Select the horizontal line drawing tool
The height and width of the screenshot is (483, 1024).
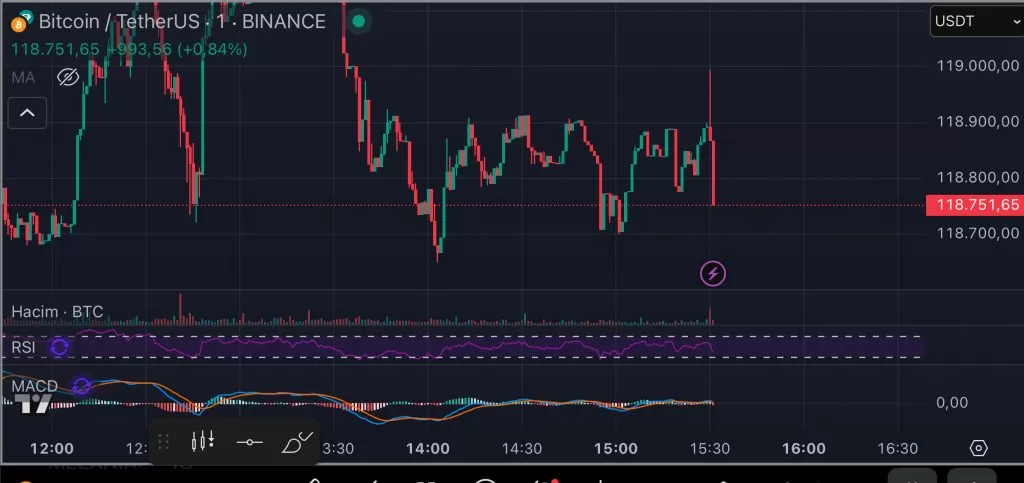(x=250, y=441)
